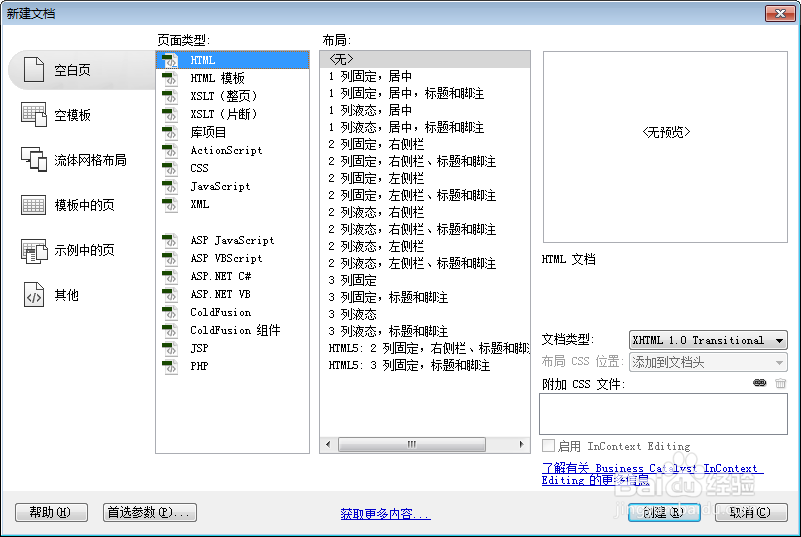
Task: Click the ActionScript file icon
Action: 170,150
